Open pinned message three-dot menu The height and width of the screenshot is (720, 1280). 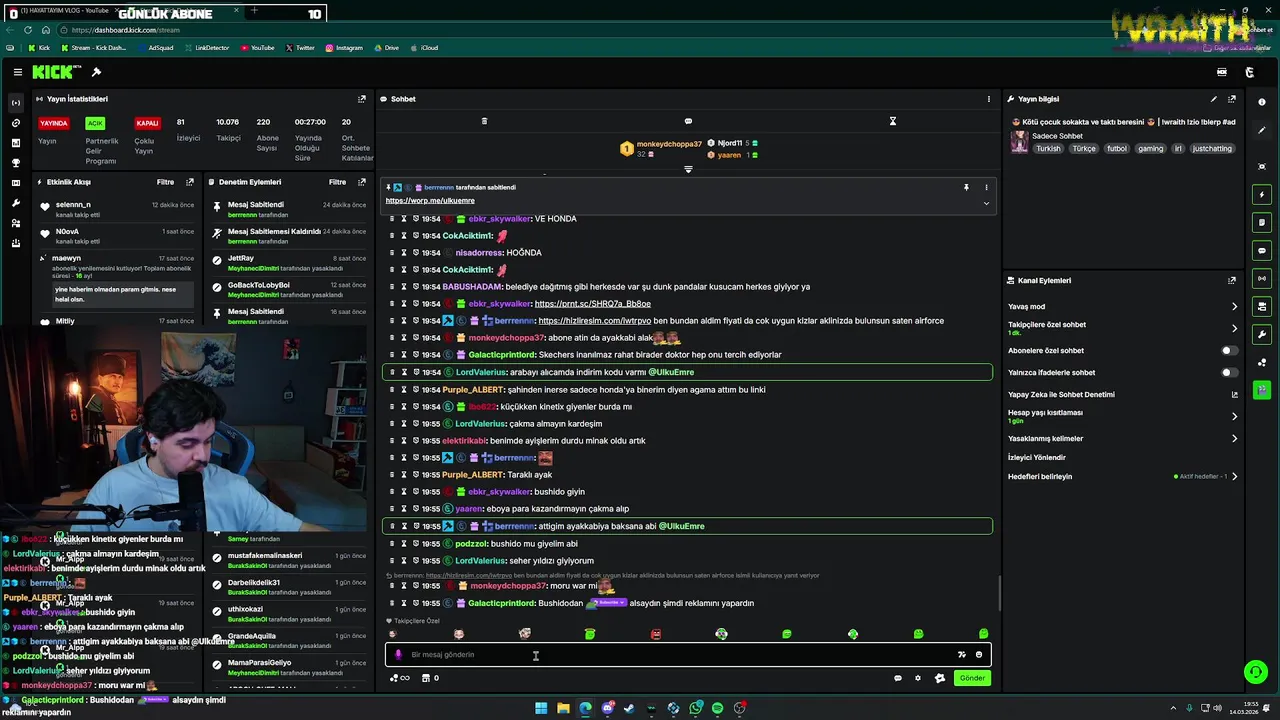[x=986, y=187]
